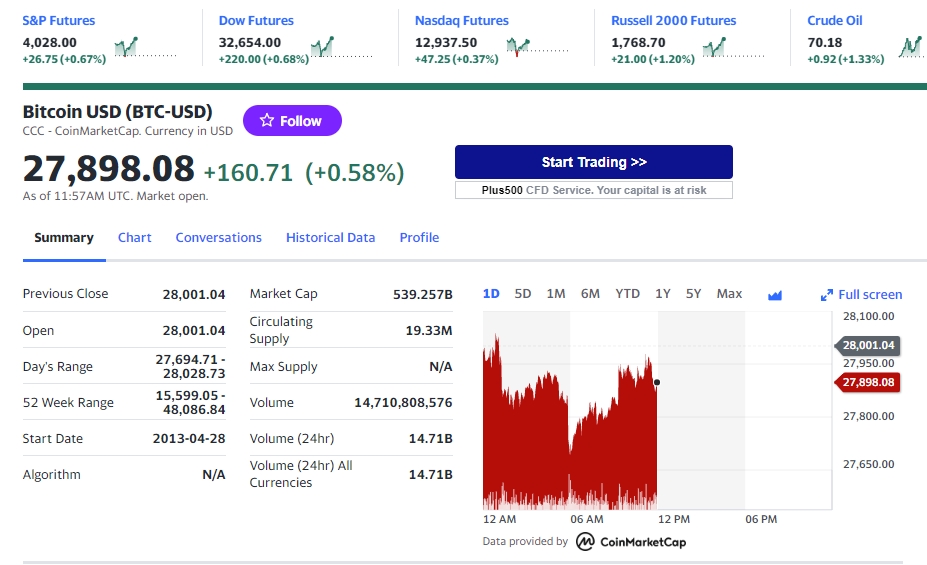Open the Plus500 CFD Service disclaimer link
The image size is (927, 565).
point(594,190)
